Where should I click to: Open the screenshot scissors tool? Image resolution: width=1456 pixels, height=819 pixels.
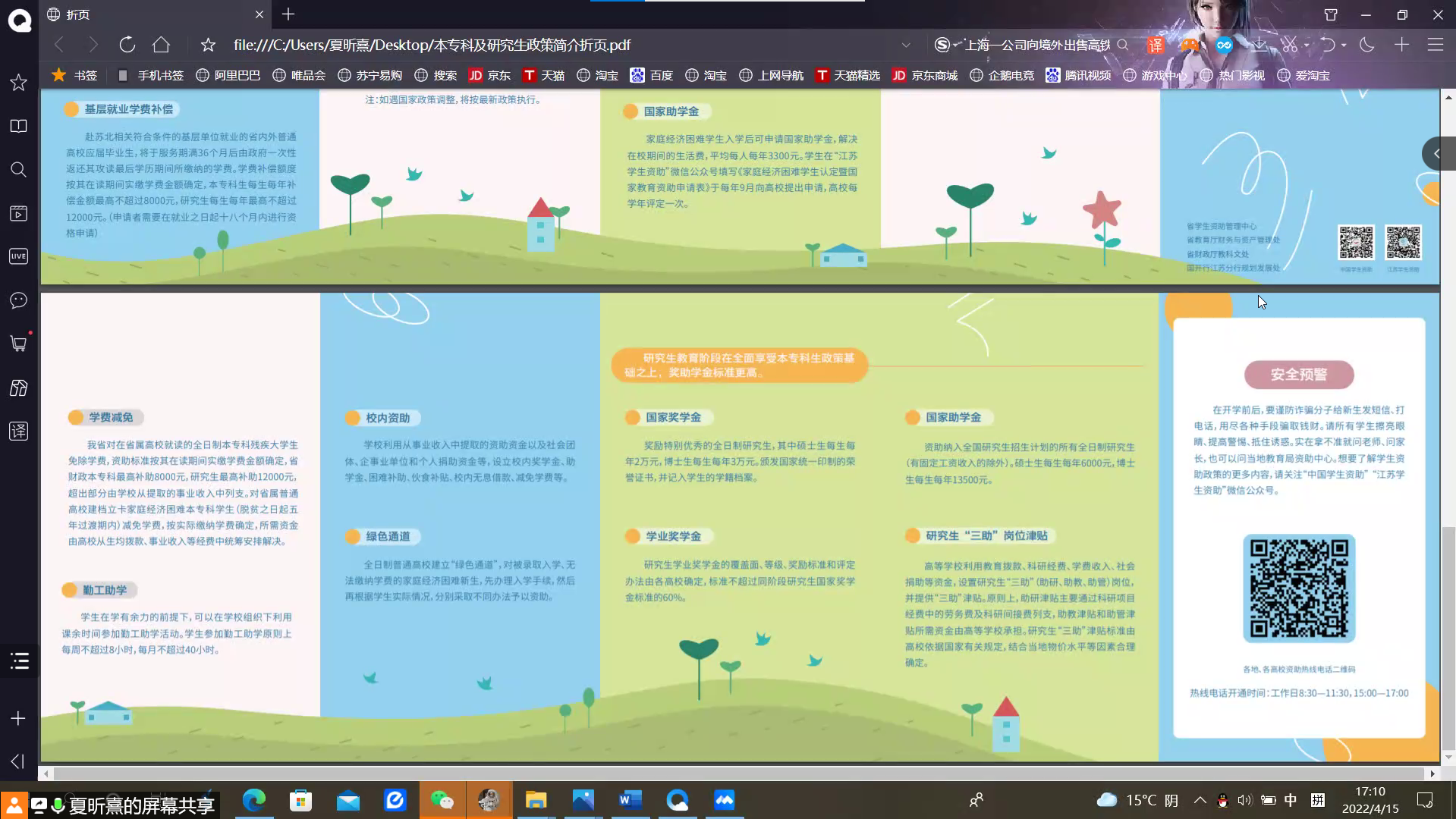1289,45
